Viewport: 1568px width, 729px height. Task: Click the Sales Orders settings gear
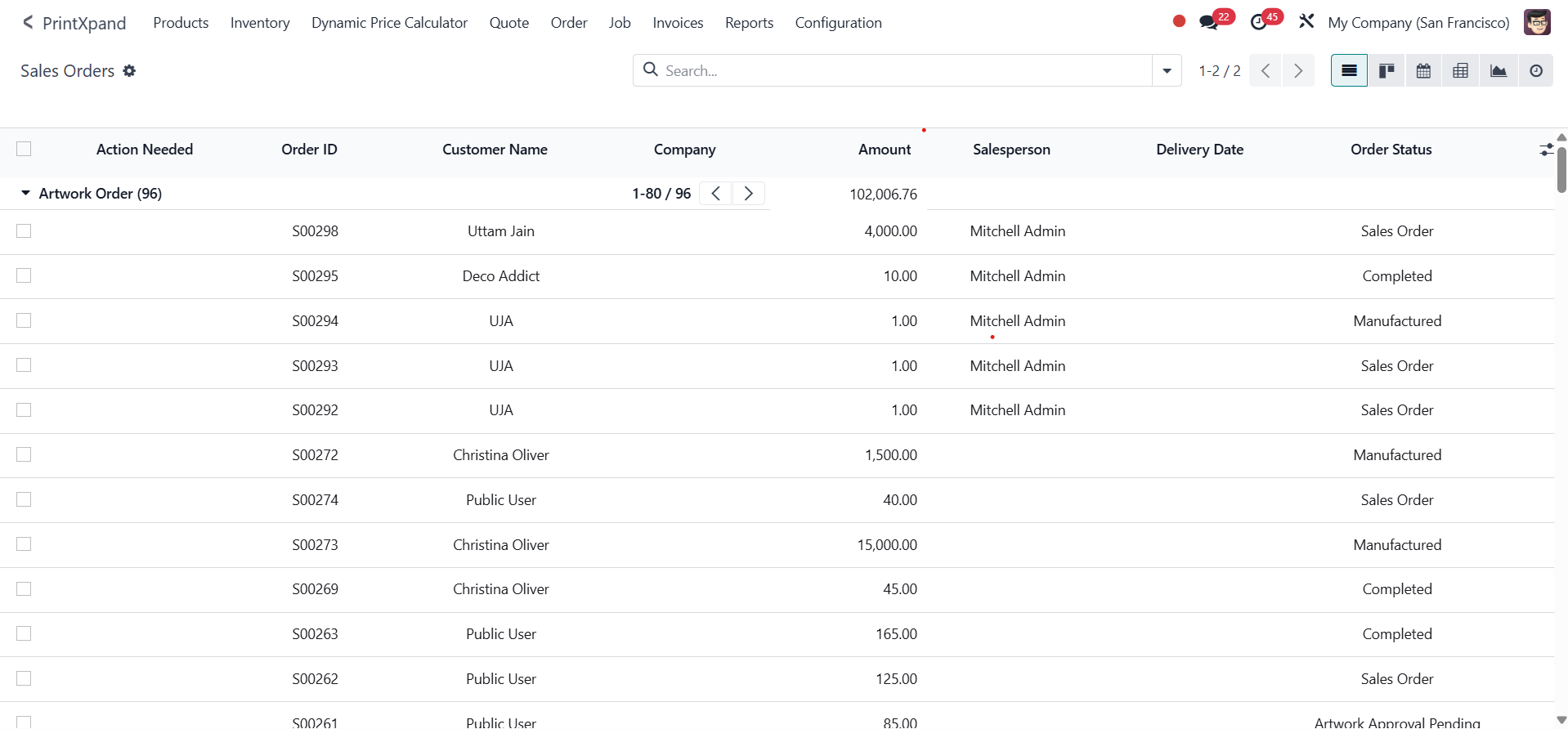click(129, 71)
